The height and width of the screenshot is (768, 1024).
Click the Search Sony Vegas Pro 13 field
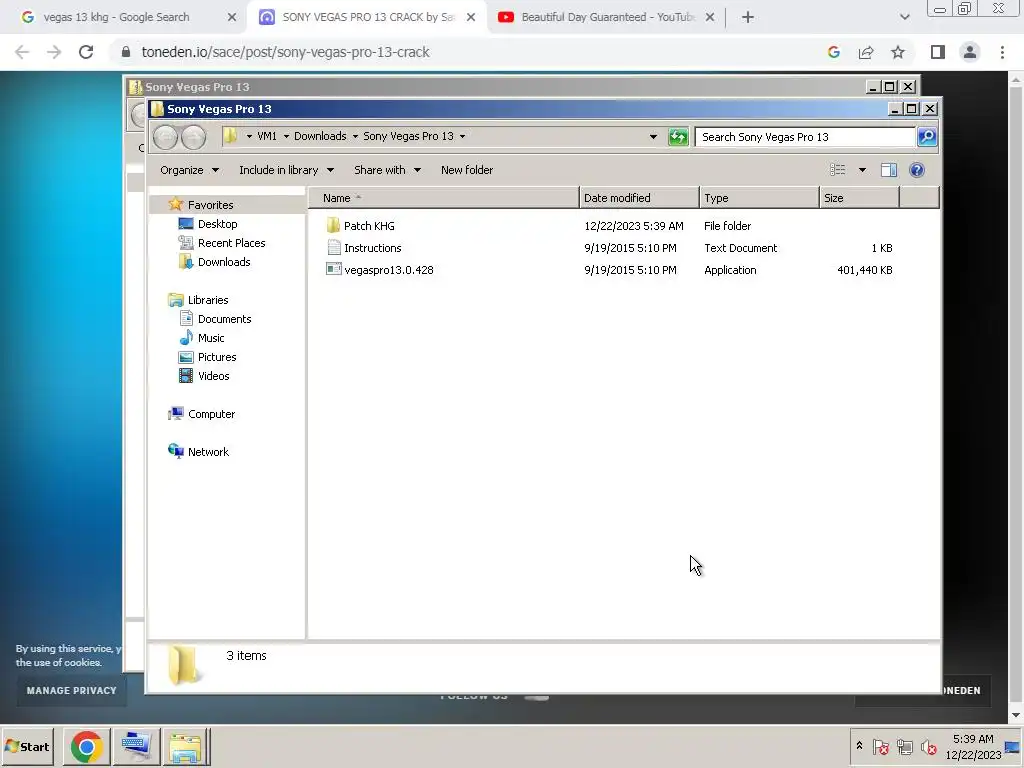[805, 136]
